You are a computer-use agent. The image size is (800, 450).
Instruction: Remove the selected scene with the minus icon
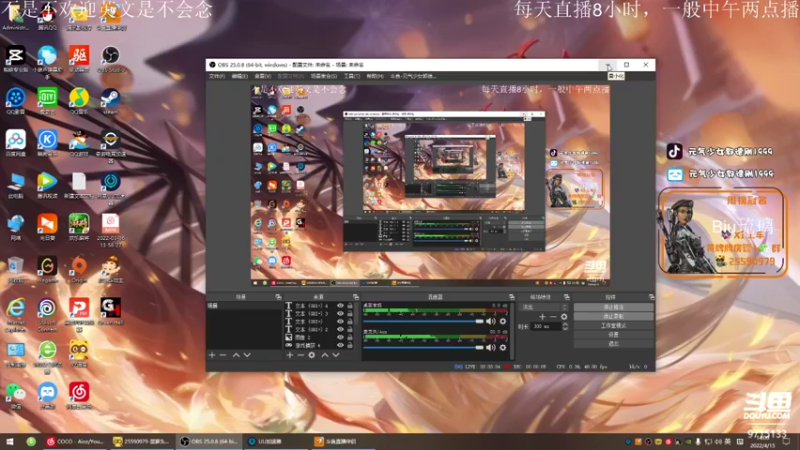click(223, 355)
